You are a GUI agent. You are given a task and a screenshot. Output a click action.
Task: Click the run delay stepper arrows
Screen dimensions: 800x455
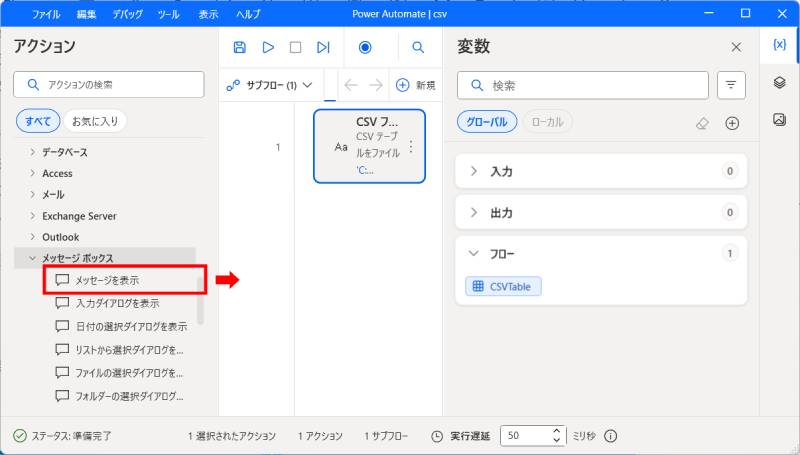click(x=557, y=436)
